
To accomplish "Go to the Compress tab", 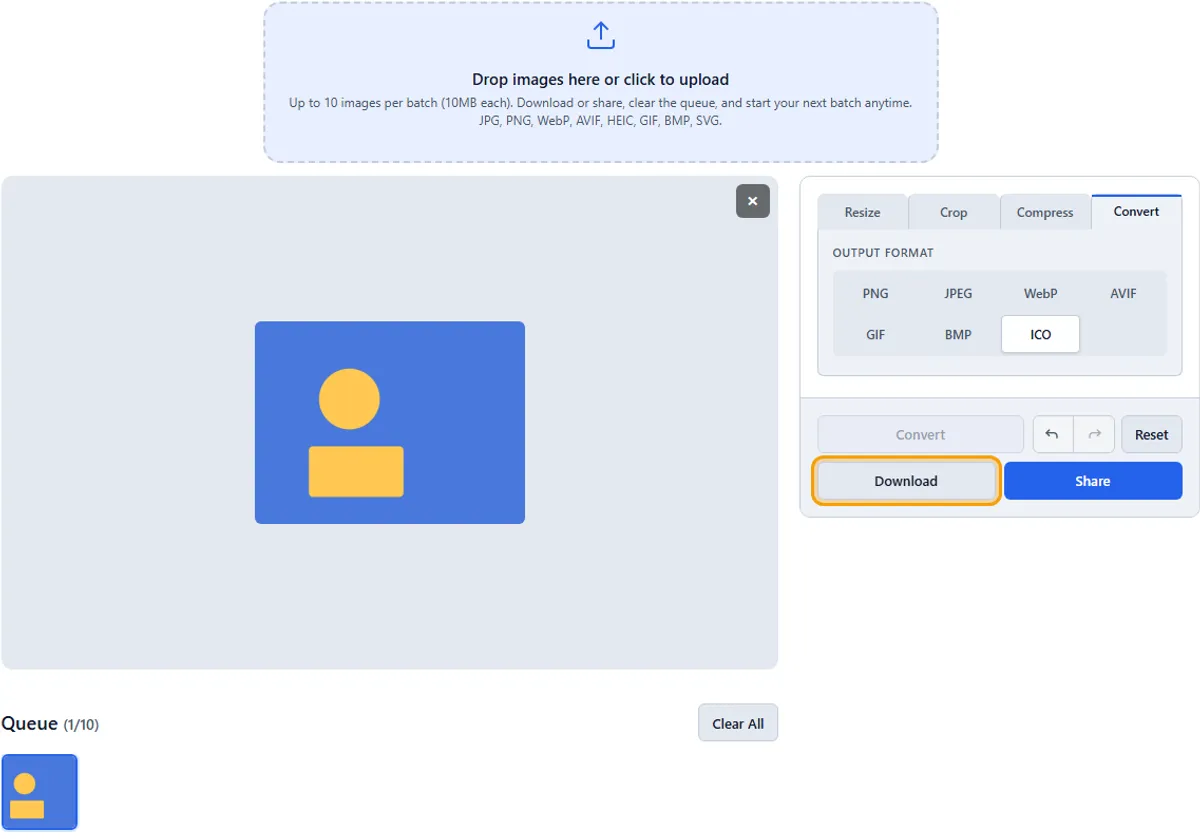I will [1045, 212].
